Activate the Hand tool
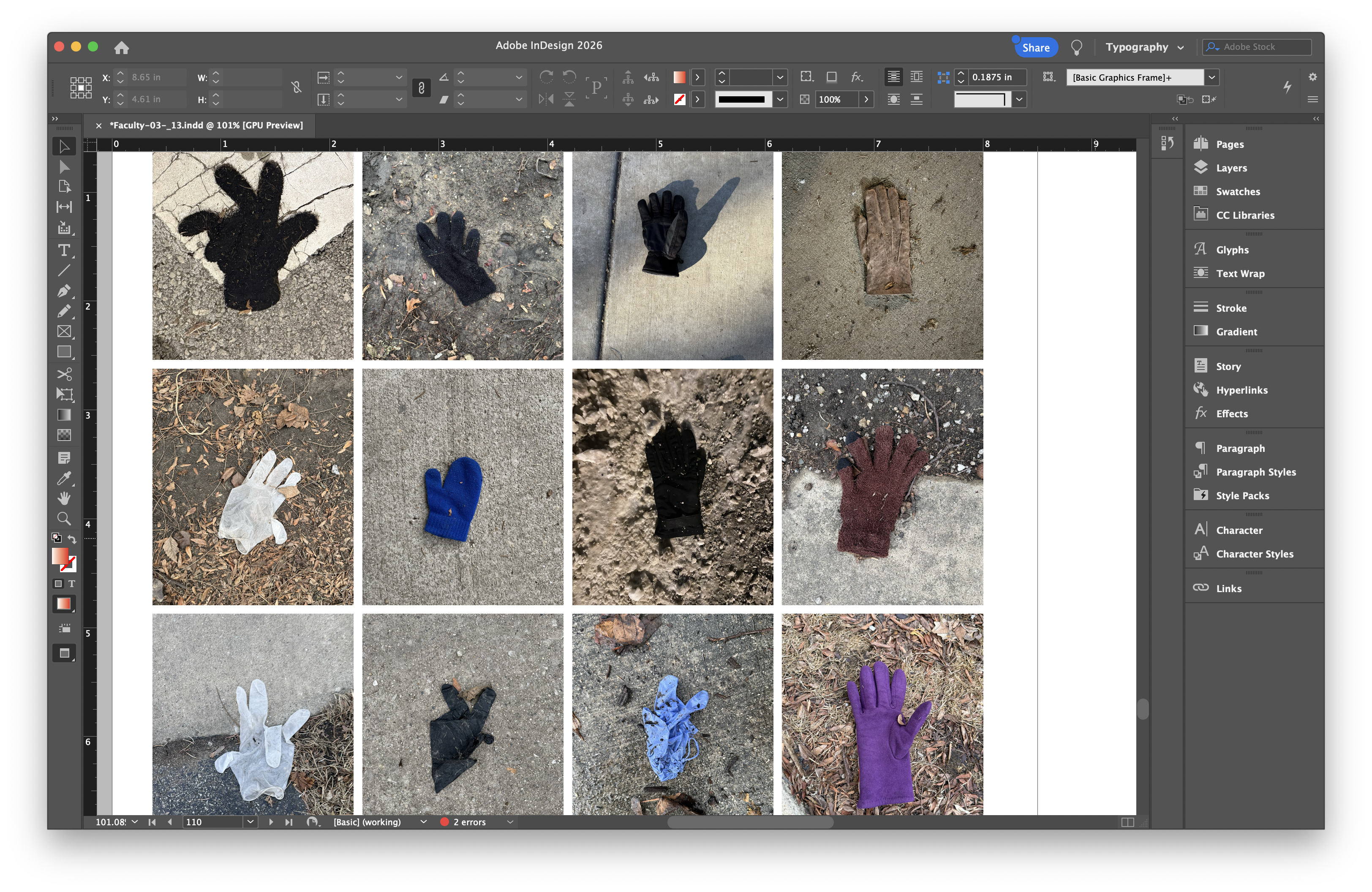 pos(64,498)
